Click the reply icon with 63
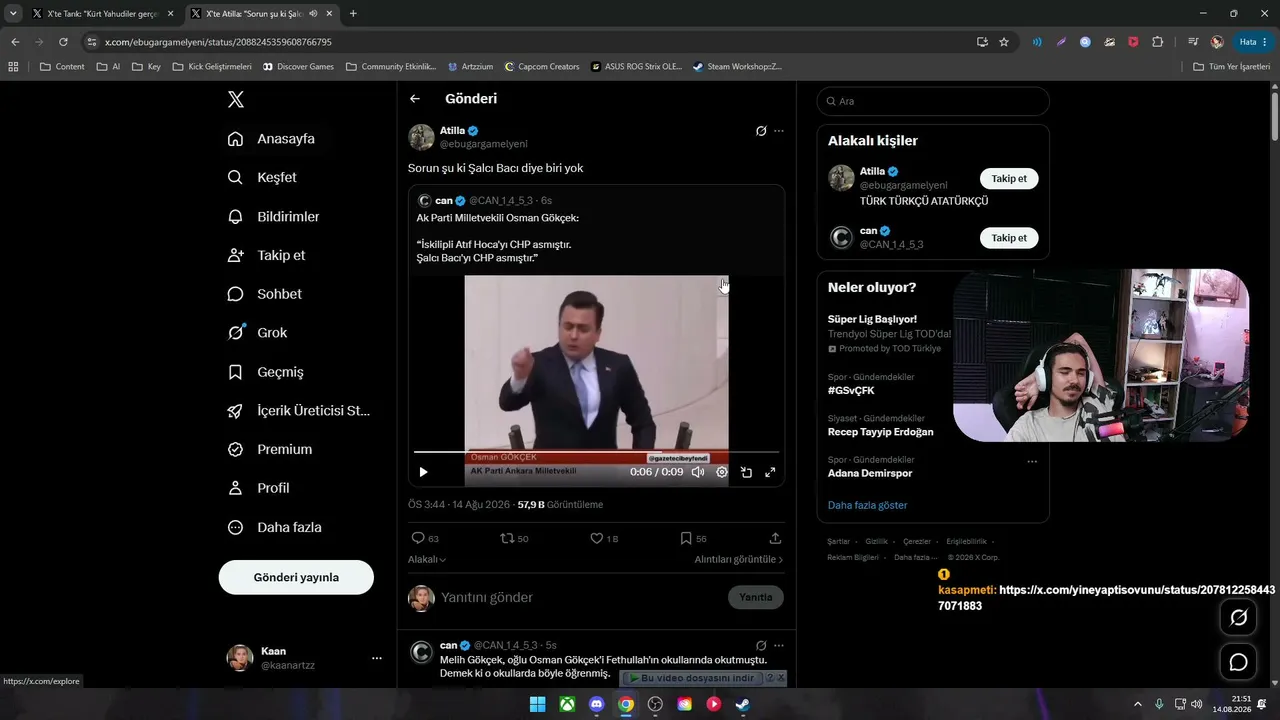The image size is (1280, 720). pos(425,538)
